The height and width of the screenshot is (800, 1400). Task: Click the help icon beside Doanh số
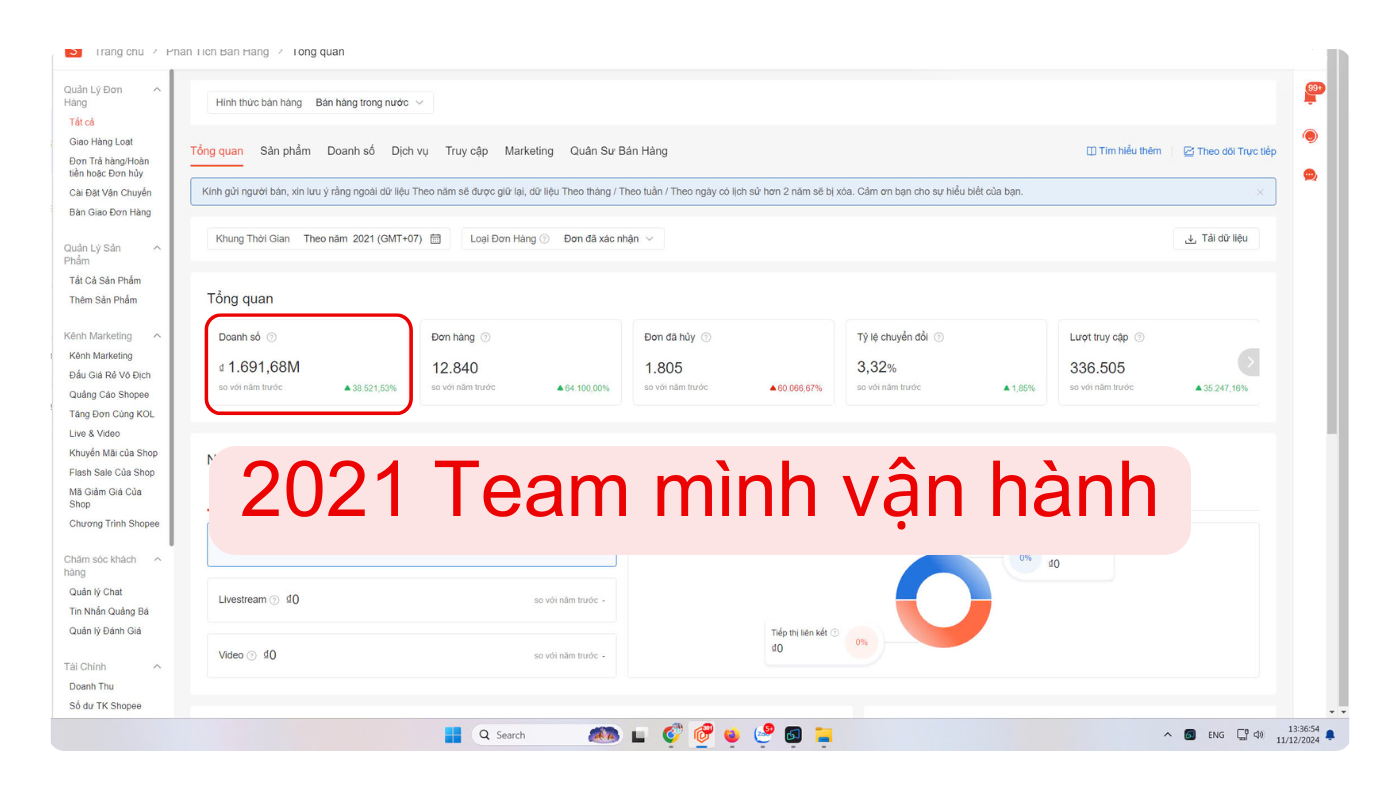coord(272,338)
